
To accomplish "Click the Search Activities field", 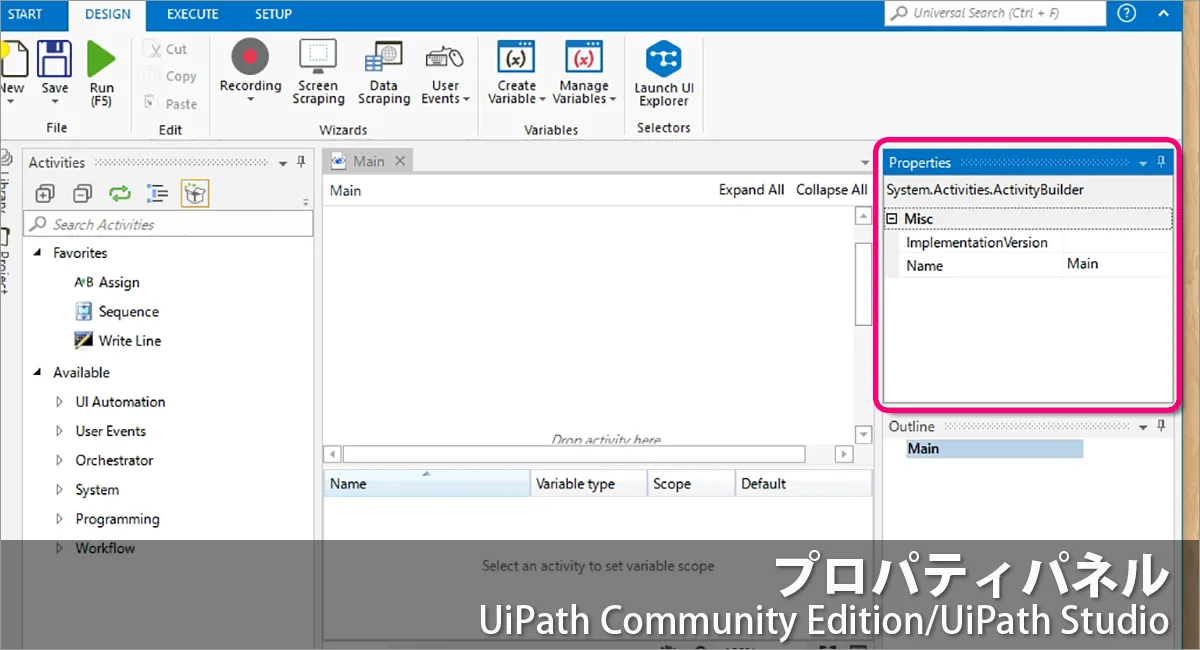I will coord(168,224).
